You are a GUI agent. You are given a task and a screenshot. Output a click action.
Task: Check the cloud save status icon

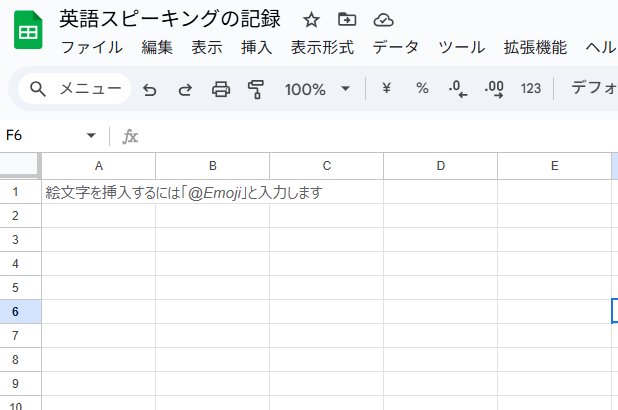[x=382, y=19]
